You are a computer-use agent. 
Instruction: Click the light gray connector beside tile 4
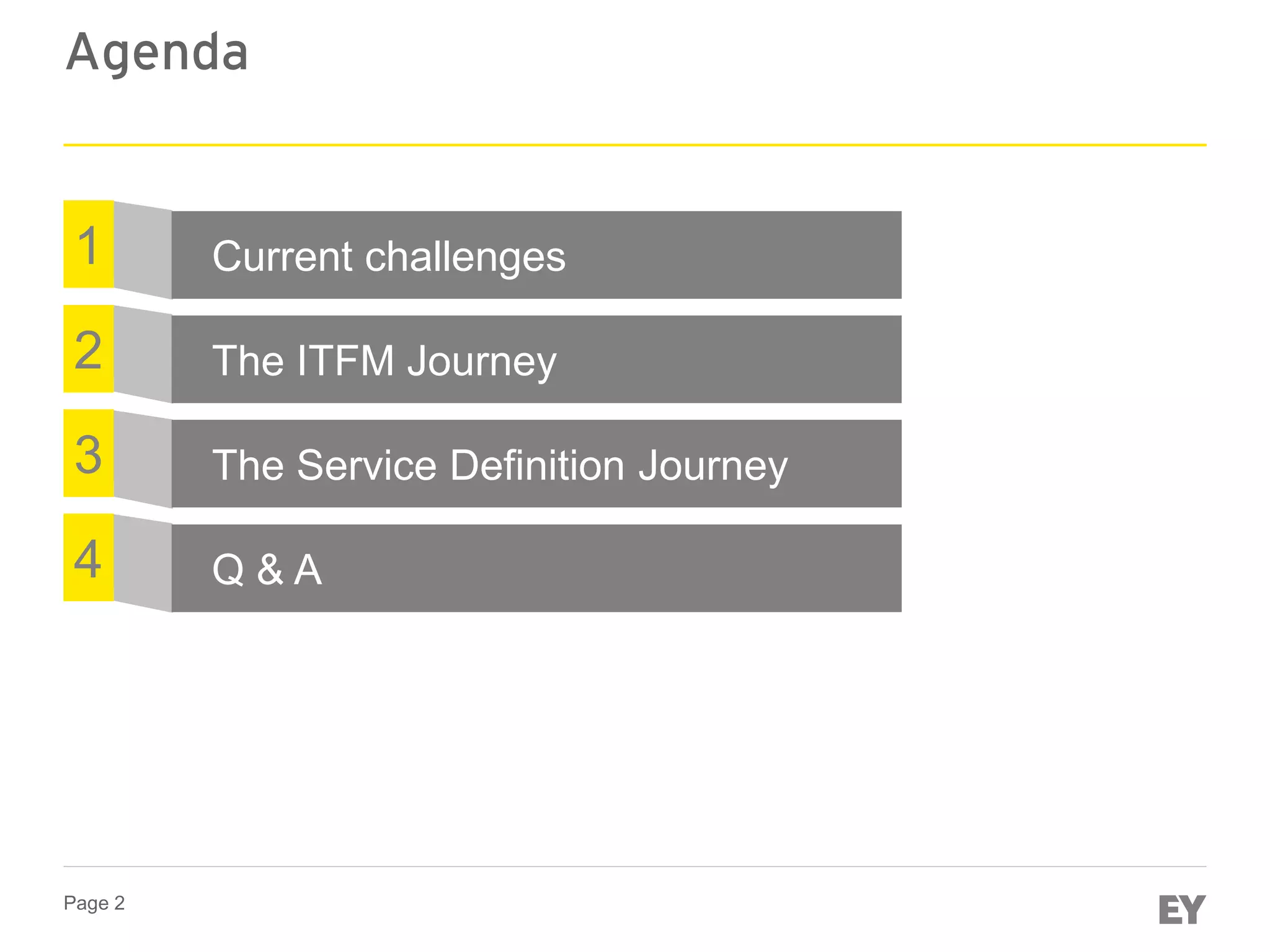click(x=143, y=563)
